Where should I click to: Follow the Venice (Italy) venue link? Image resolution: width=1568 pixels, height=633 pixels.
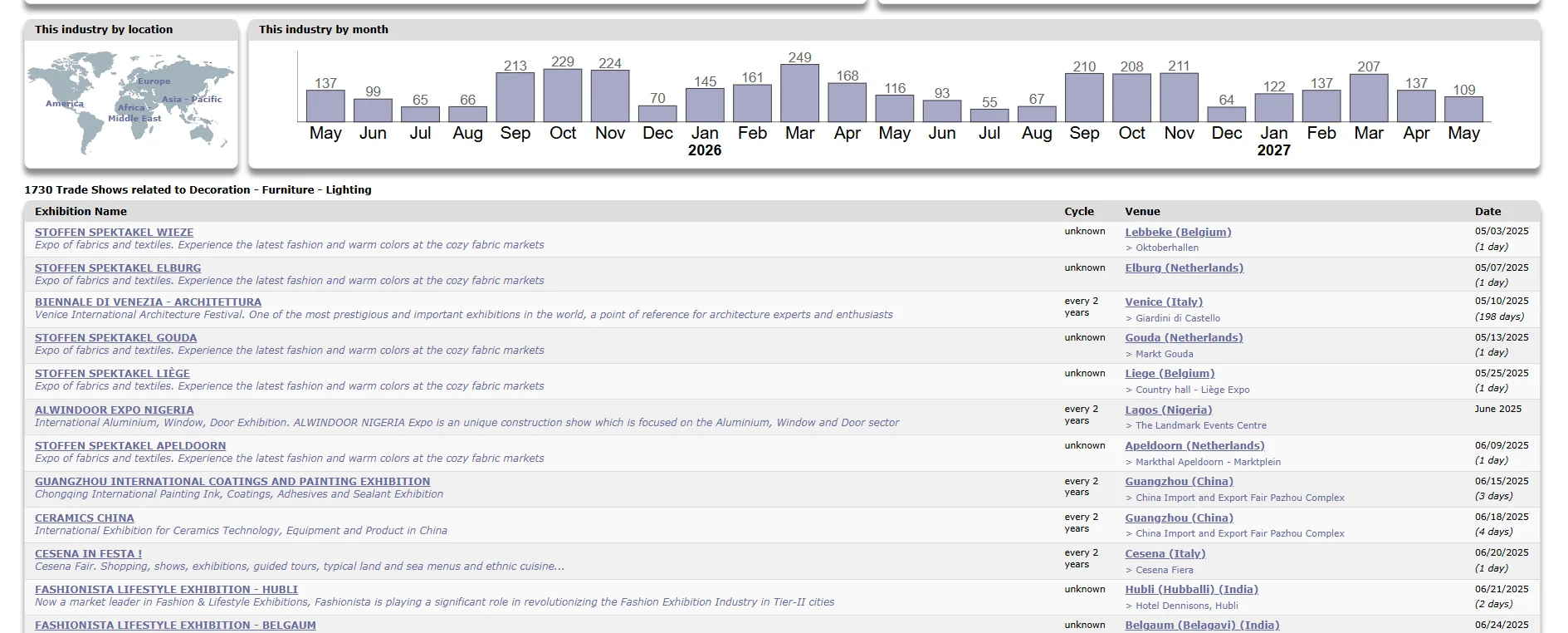click(1164, 302)
